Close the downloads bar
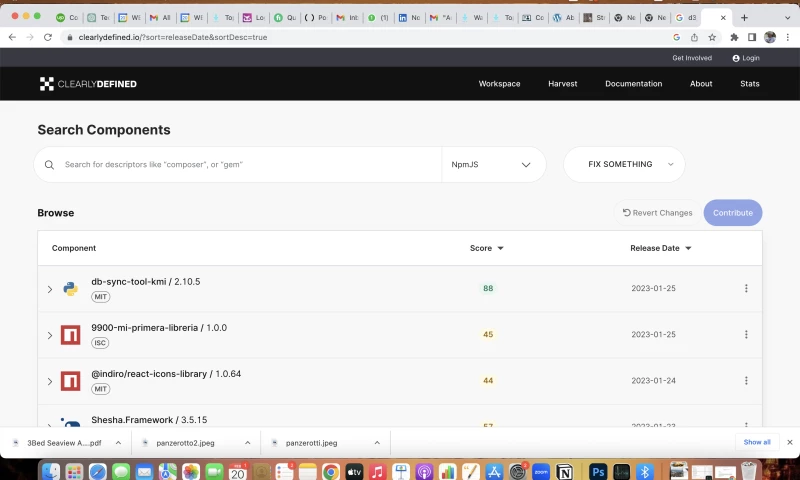Viewport: 800px width, 480px height. 790,442
